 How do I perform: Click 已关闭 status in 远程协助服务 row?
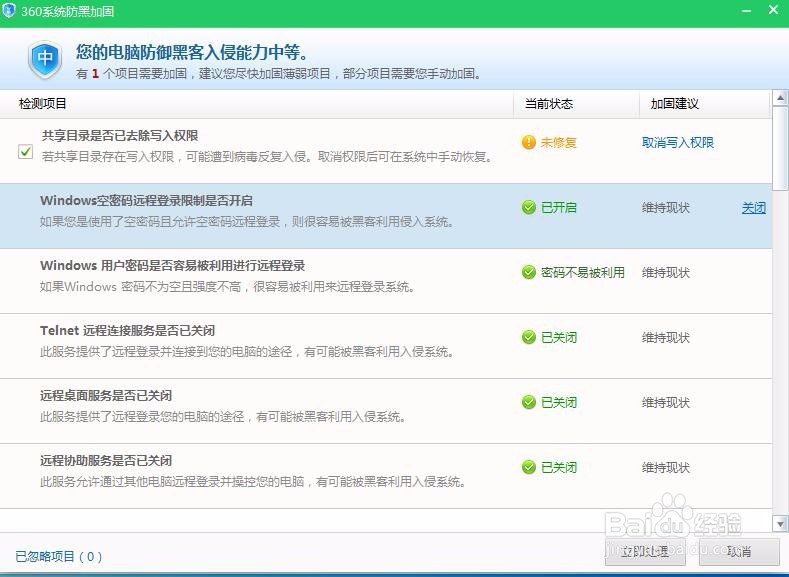(x=559, y=467)
